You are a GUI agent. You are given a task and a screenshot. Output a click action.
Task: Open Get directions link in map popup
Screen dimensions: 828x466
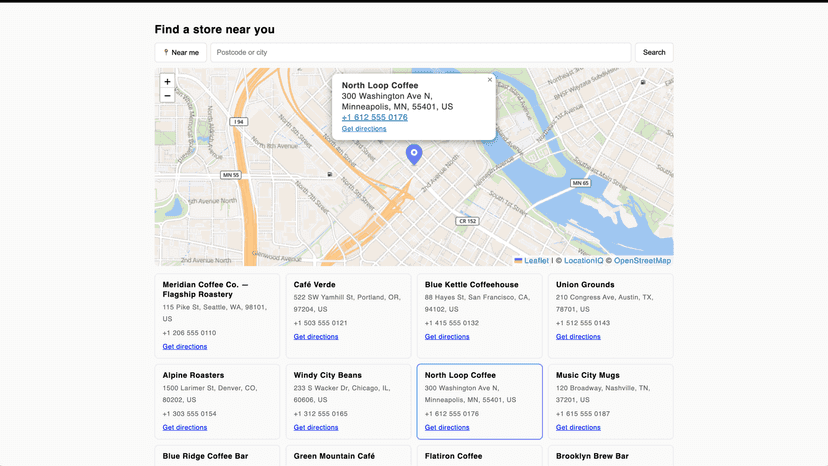click(364, 128)
